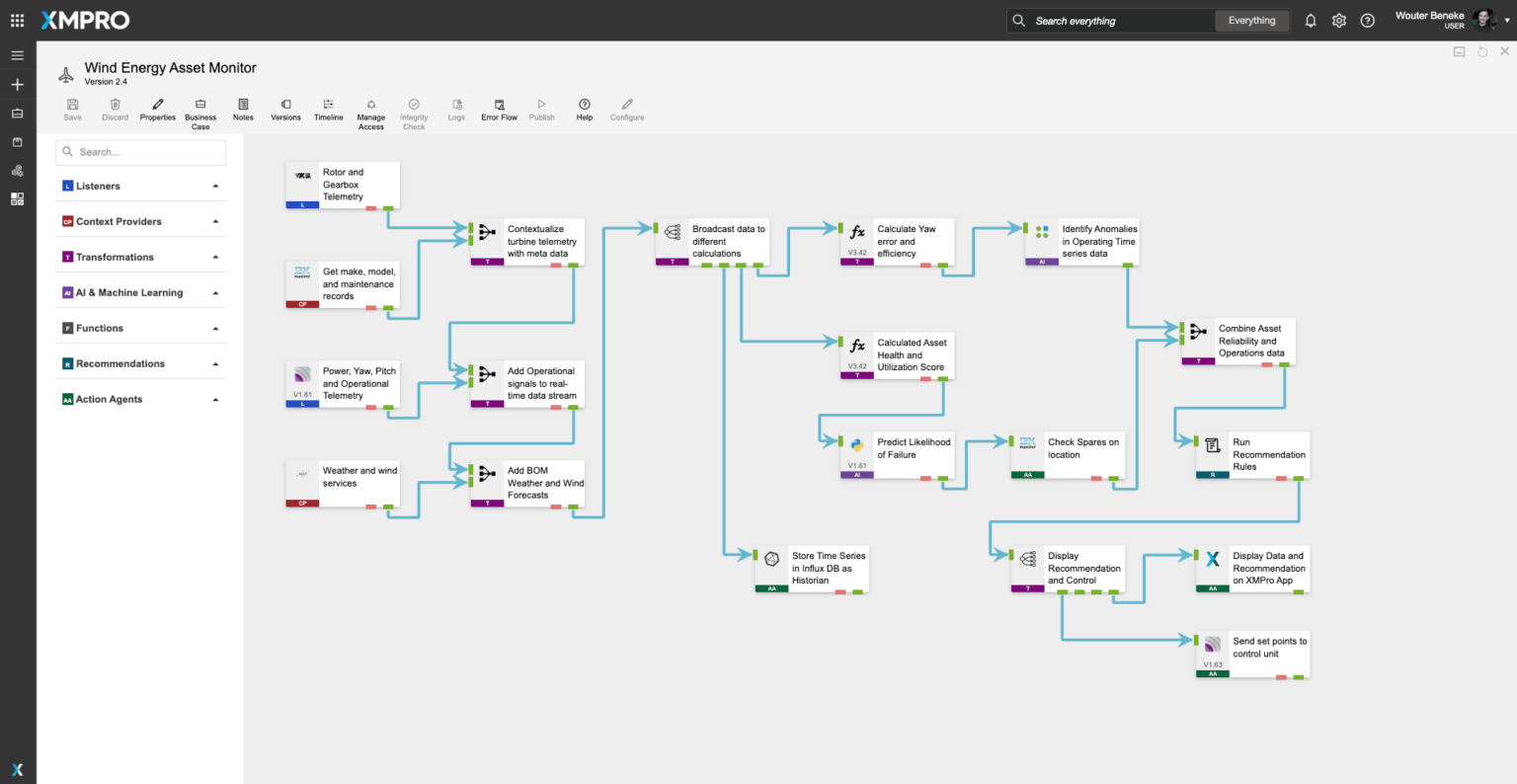Click the Help button in toolbar

click(x=585, y=109)
